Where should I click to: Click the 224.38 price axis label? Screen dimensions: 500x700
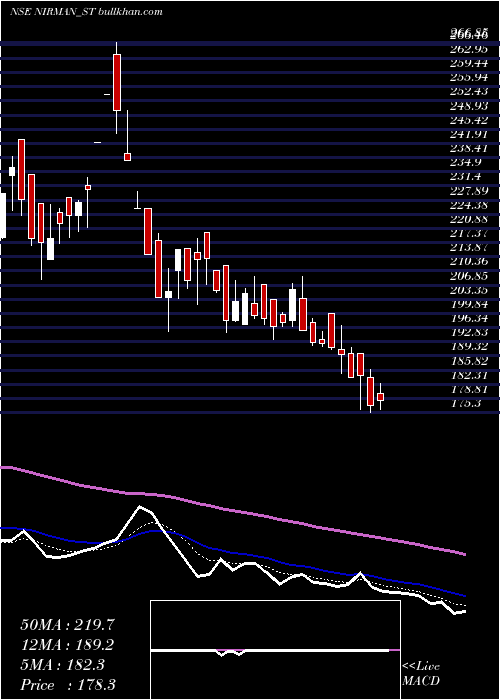click(468, 205)
